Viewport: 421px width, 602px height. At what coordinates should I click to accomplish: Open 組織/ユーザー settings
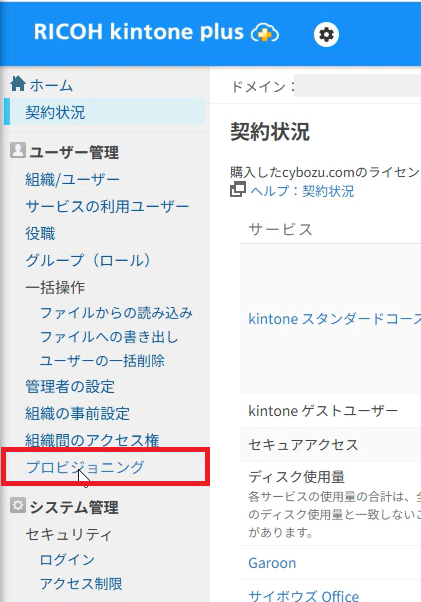[x=73, y=179]
